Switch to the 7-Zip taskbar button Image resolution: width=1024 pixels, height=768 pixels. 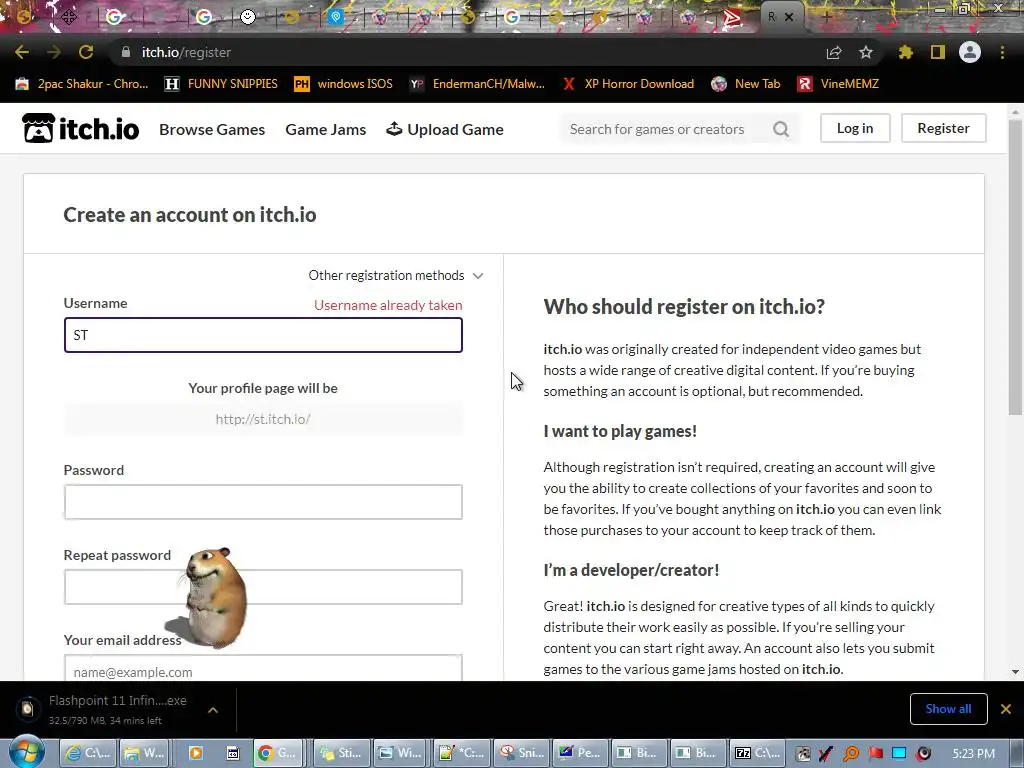(758, 753)
